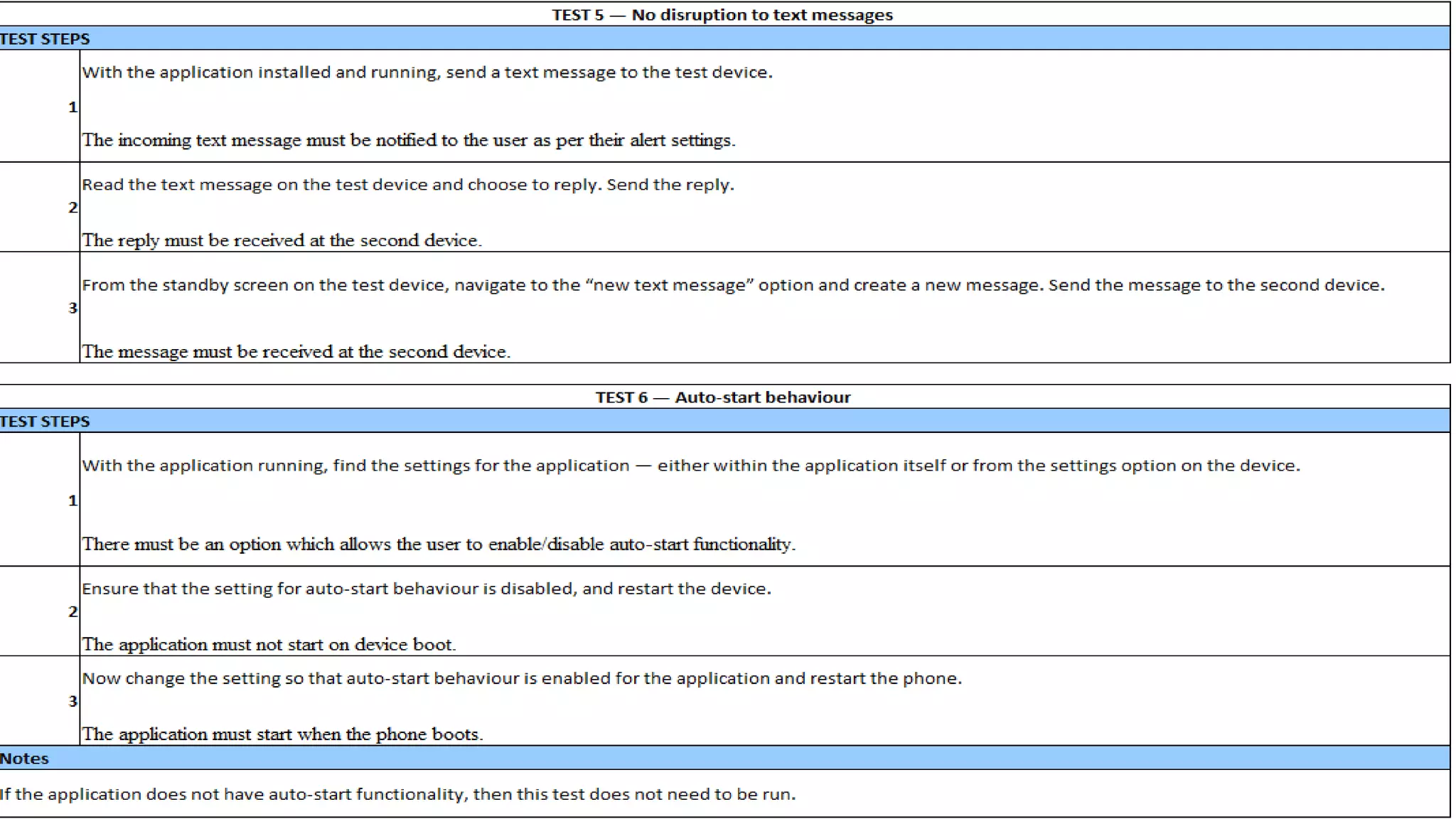Click the 'Read the text message' instruction
Screen dimensions: 1456x819
coord(407,185)
